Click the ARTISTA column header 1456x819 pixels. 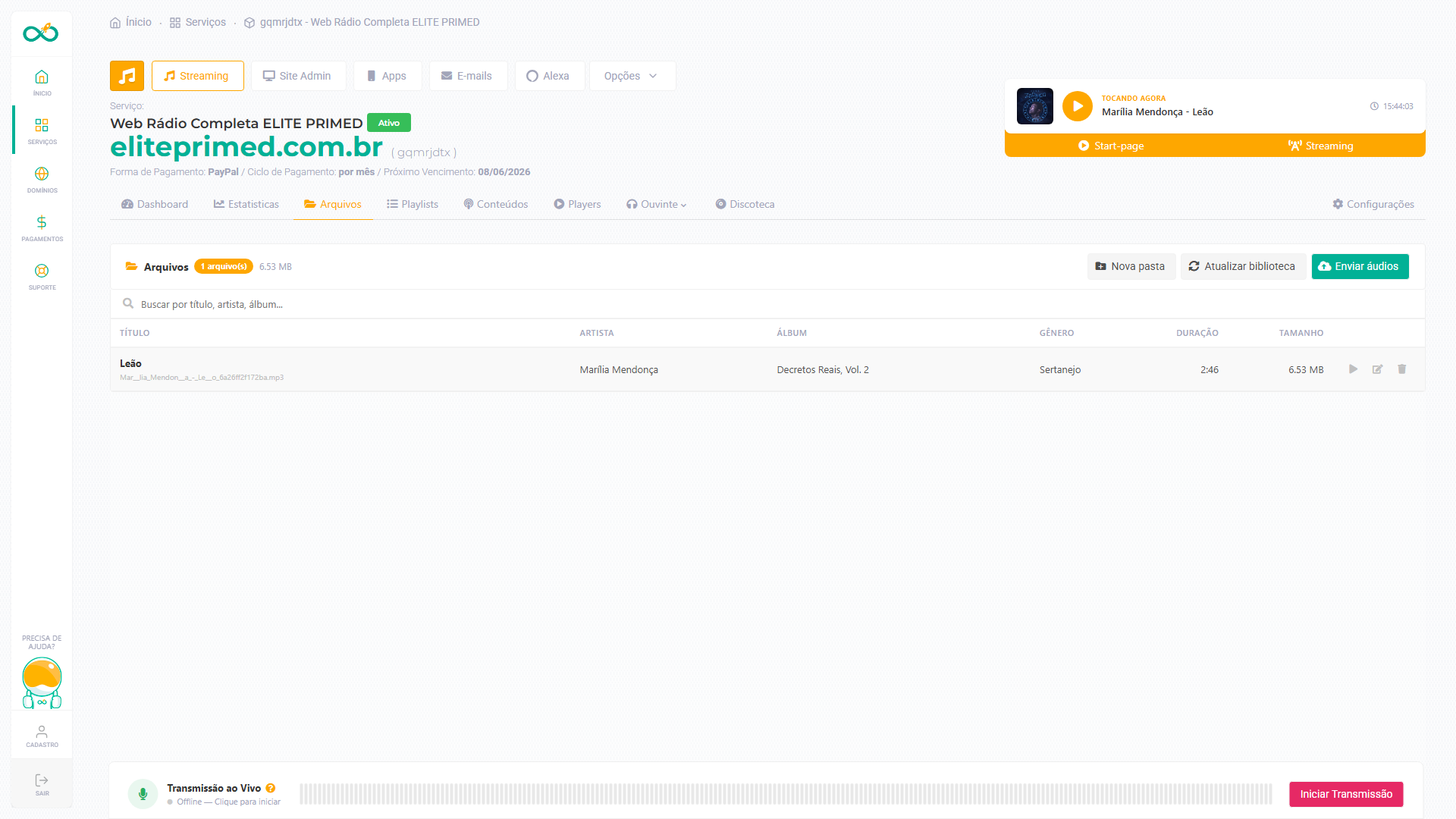tap(597, 333)
